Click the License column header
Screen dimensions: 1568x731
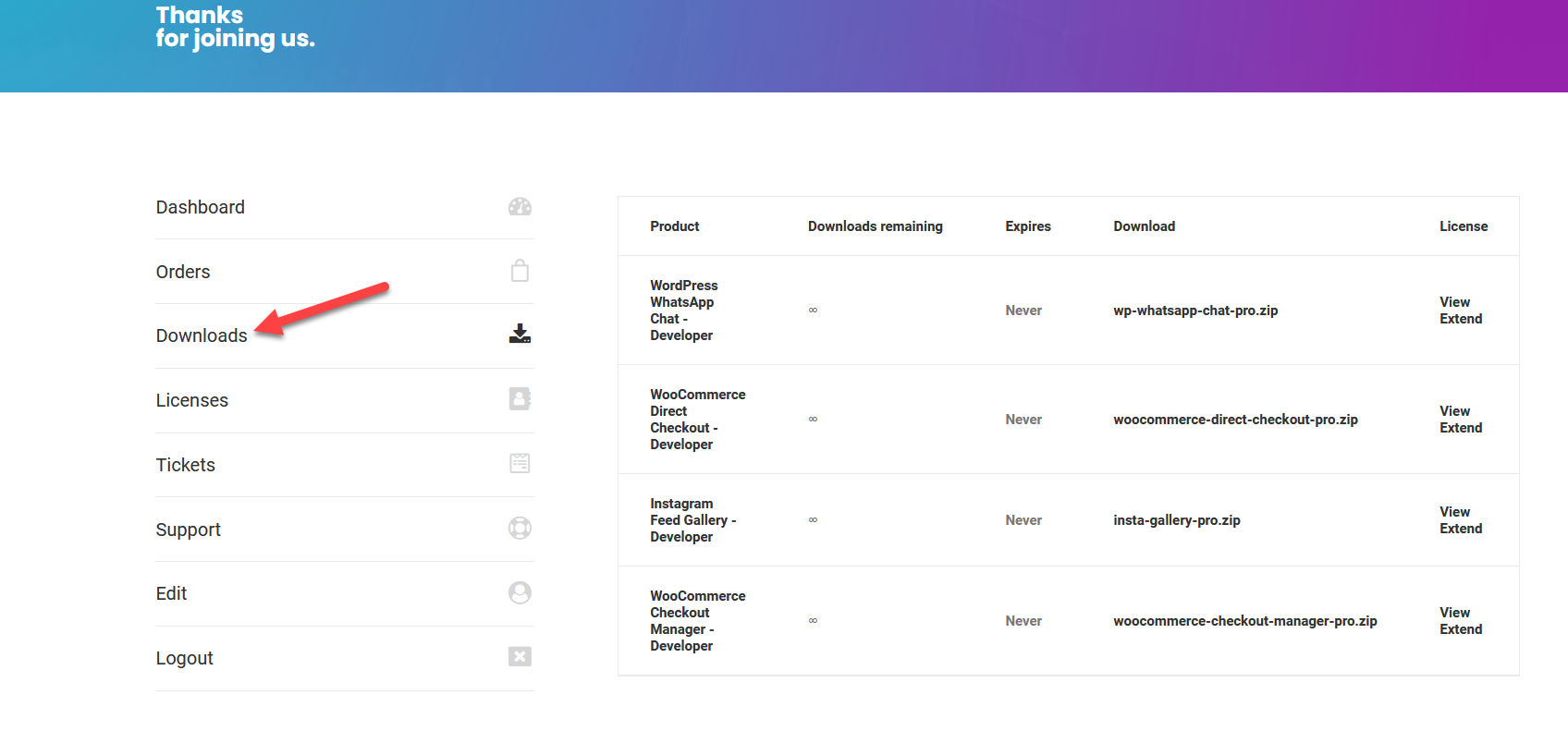1464,226
